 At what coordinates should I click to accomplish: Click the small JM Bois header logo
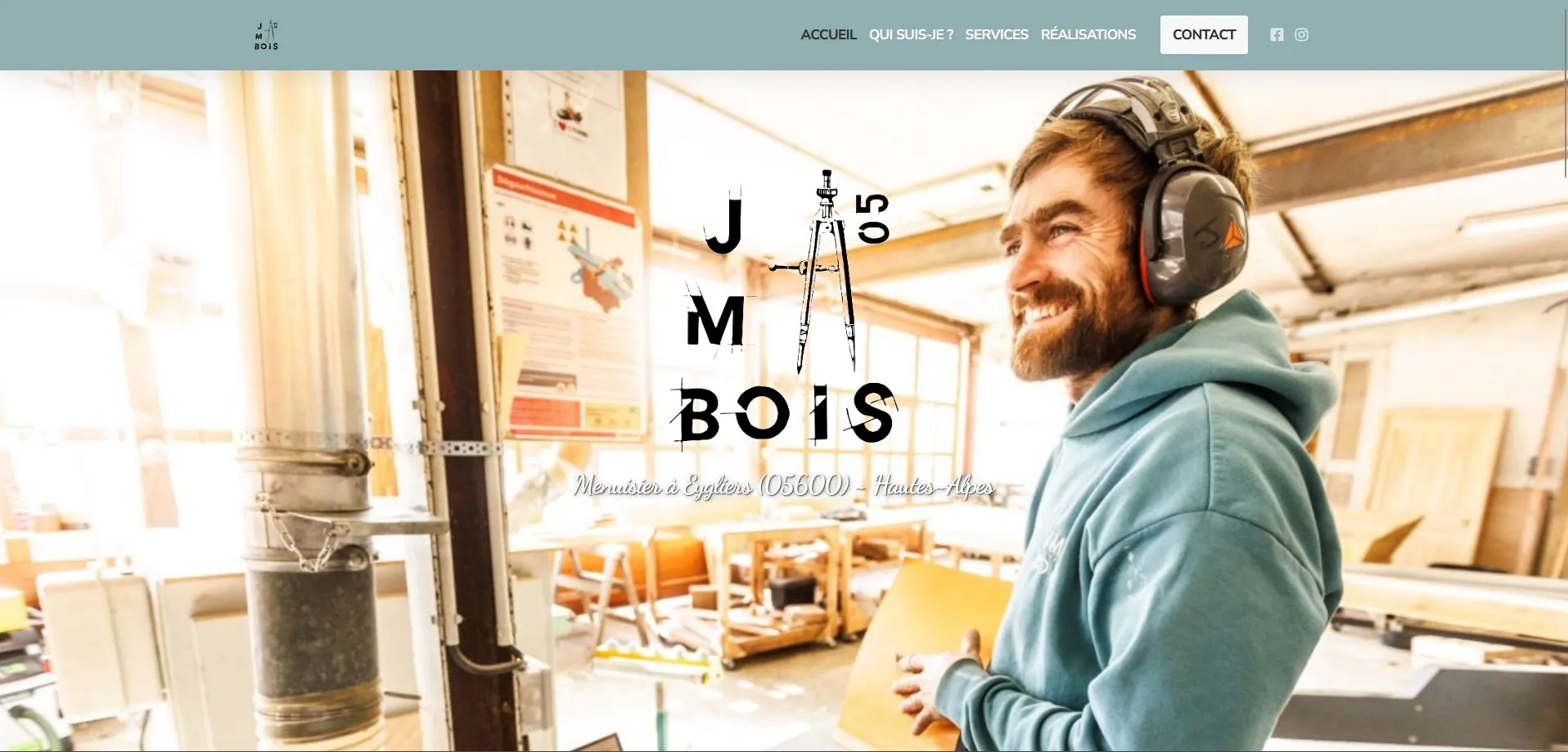[x=266, y=35]
